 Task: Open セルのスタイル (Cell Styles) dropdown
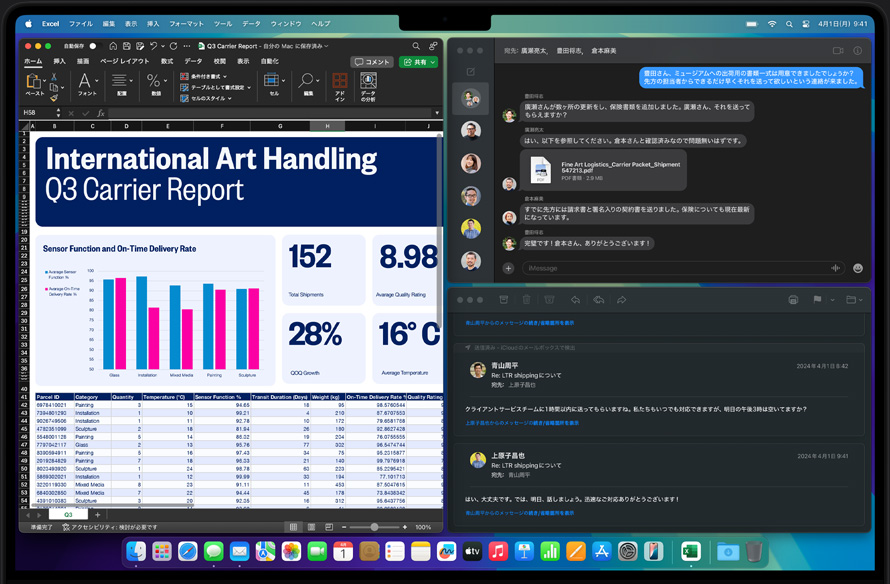point(206,98)
